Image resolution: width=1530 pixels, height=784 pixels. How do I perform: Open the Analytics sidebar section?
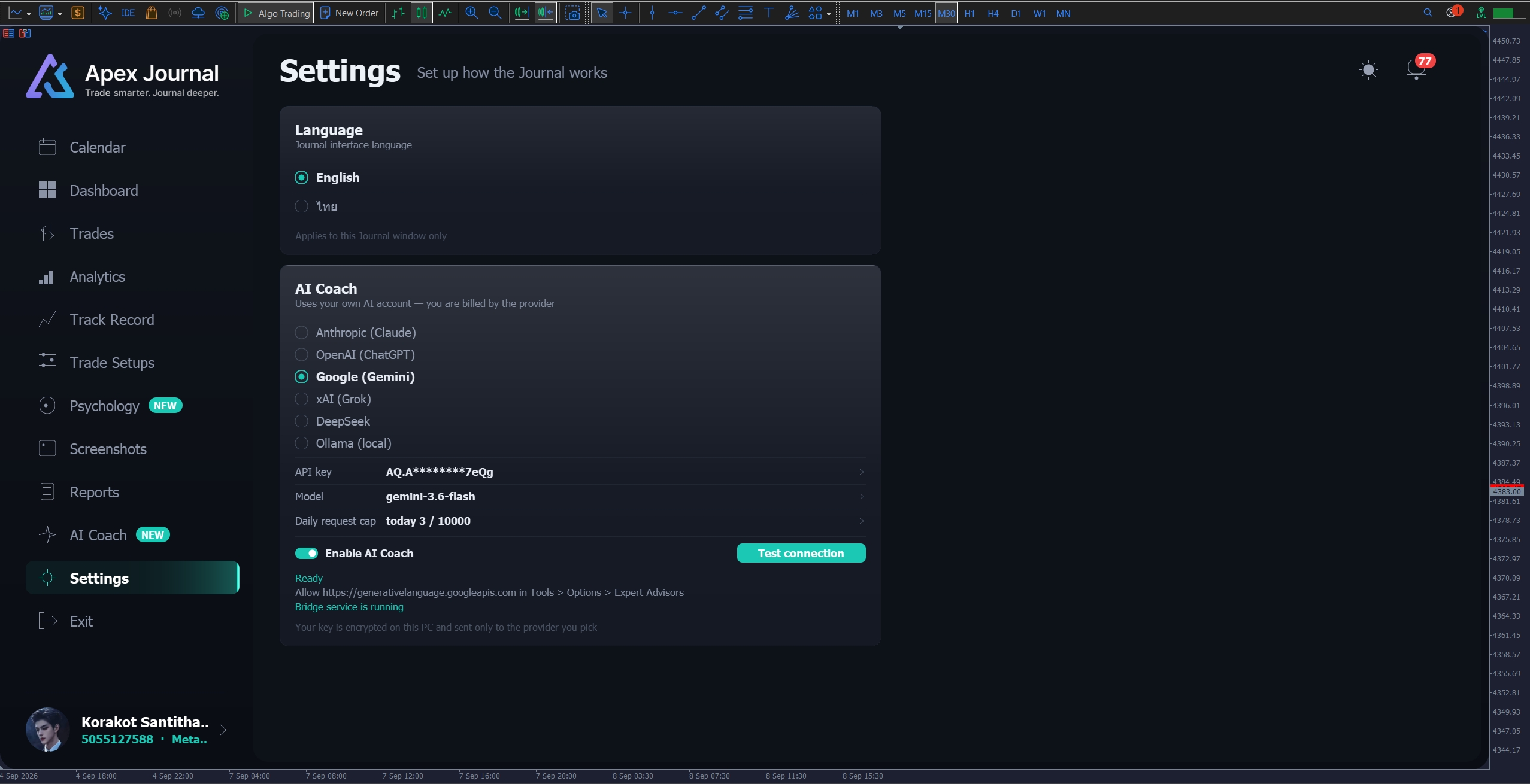click(x=97, y=277)
